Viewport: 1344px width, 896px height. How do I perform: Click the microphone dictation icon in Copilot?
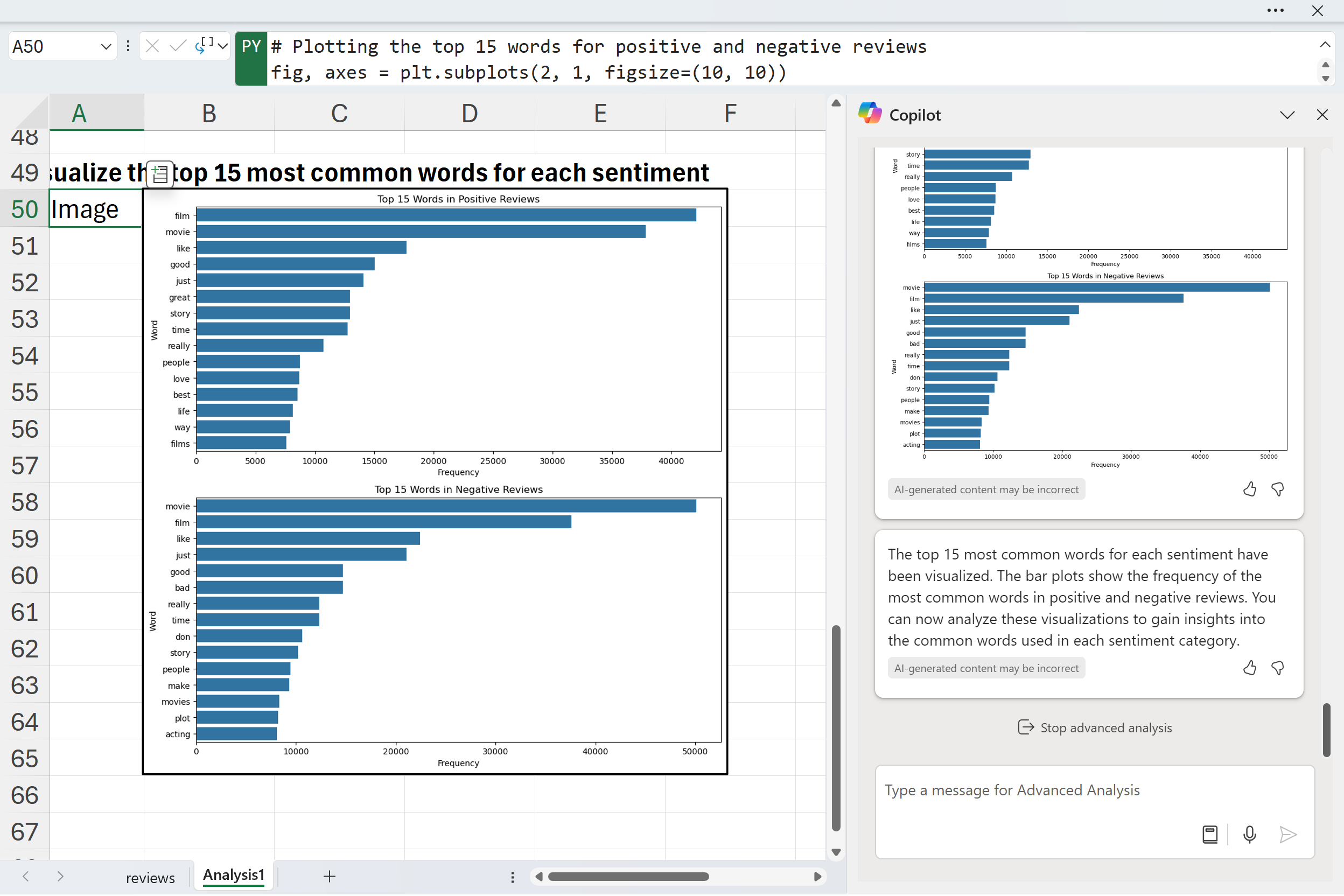point(1249,835)
